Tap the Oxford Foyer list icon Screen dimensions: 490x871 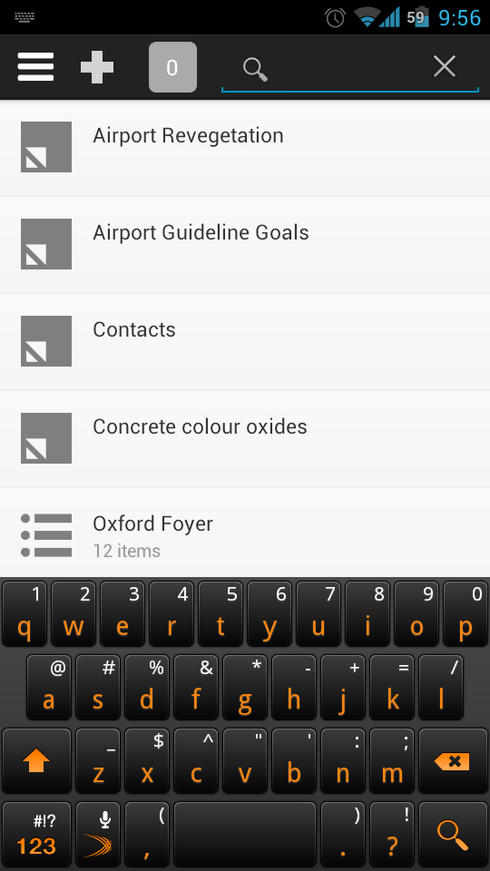point(46,535)
